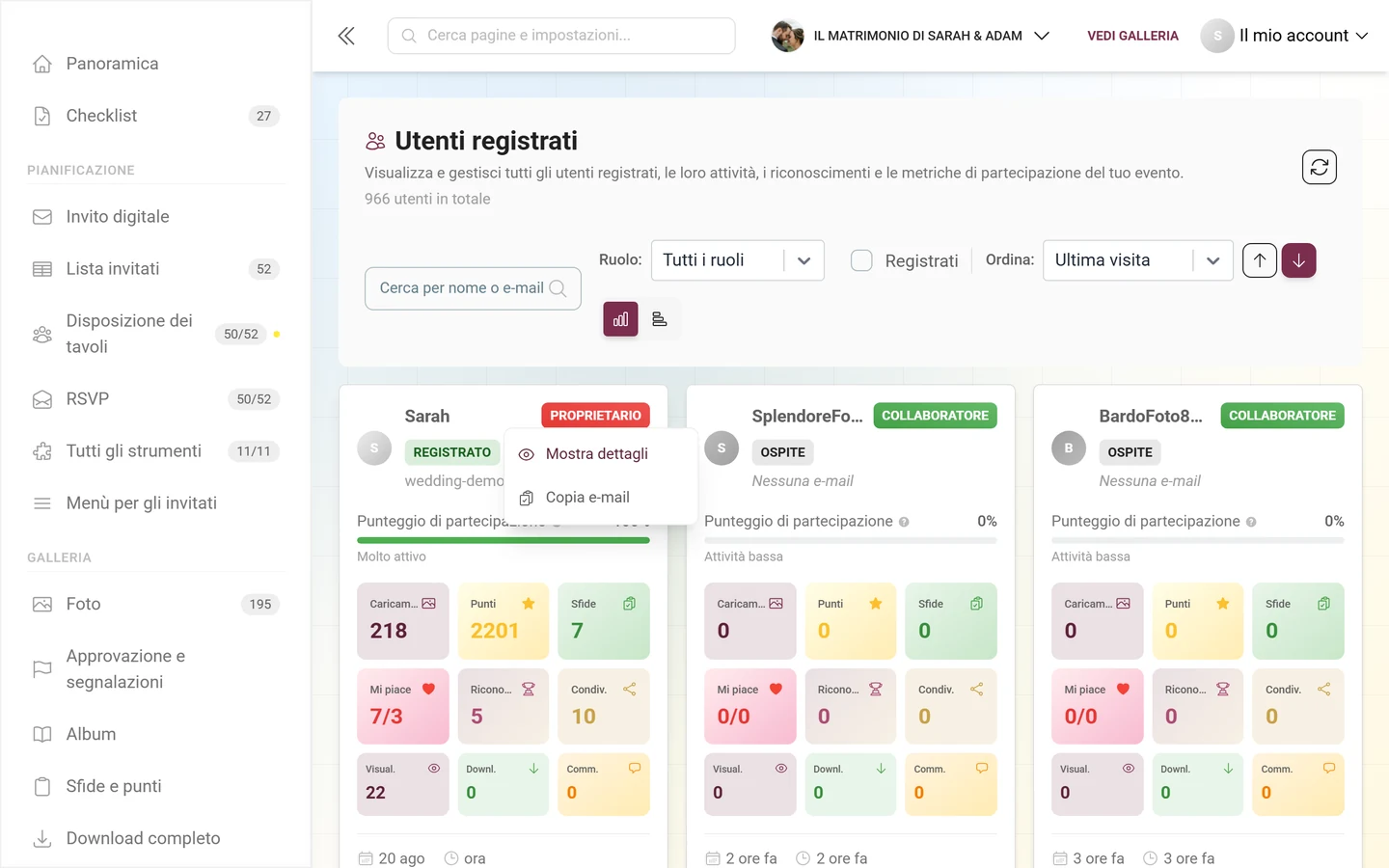The height and width of the screenshot is (868, 1389).
Task: Click the search magnifier in Cerca per nome
Action: pyautogui.click(x=558, y=288)
